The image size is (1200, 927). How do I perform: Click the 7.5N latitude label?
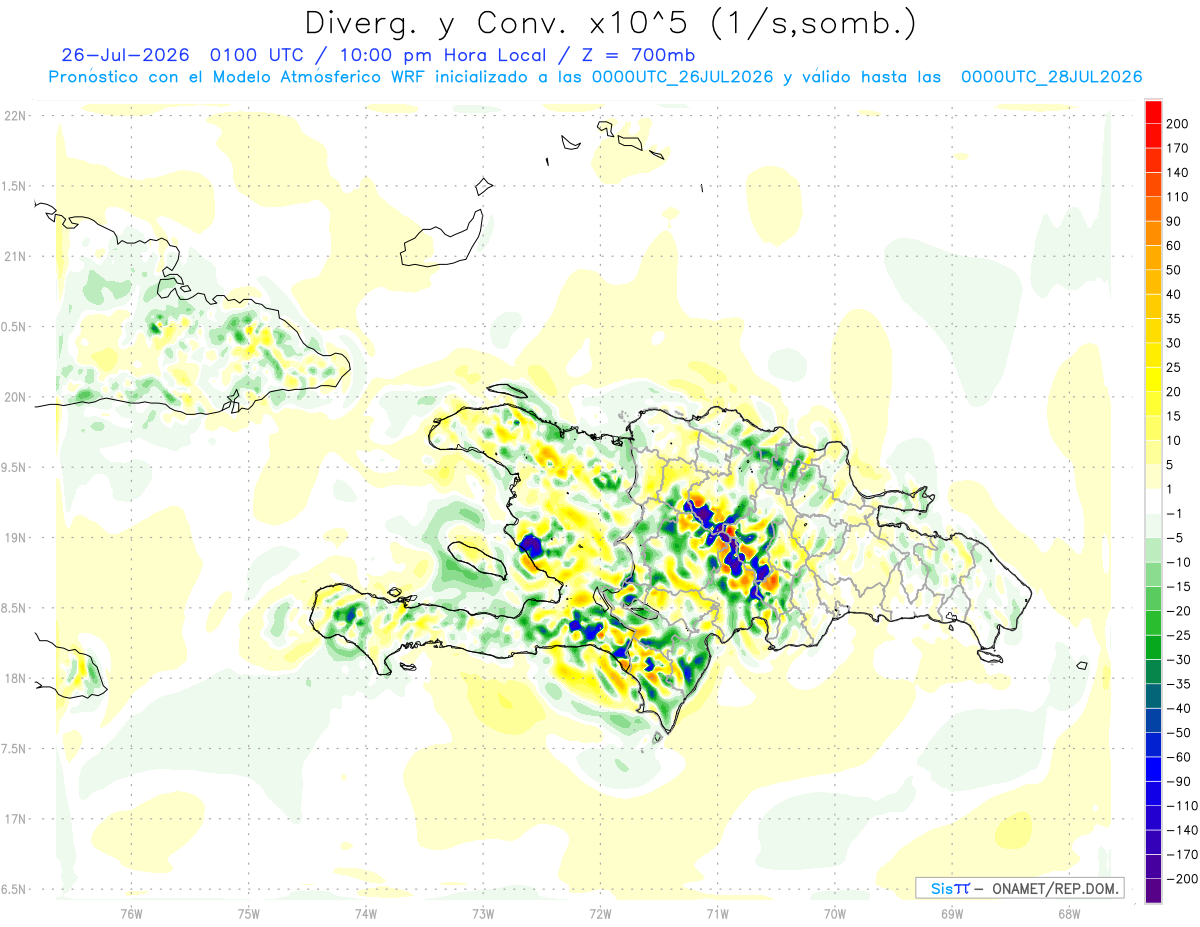coord(14,749)
